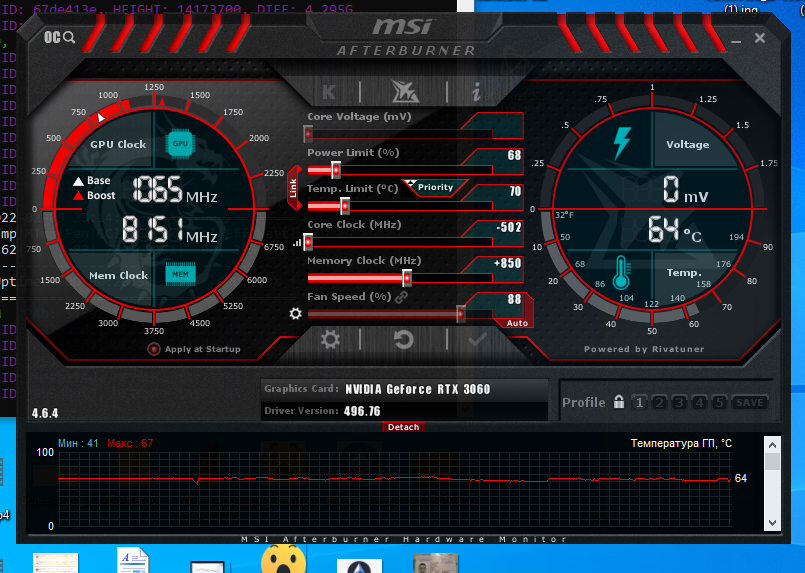Click the Memory Clock value +850
The width and height of the screenshot is (805, 573).
tap(508, 263)
